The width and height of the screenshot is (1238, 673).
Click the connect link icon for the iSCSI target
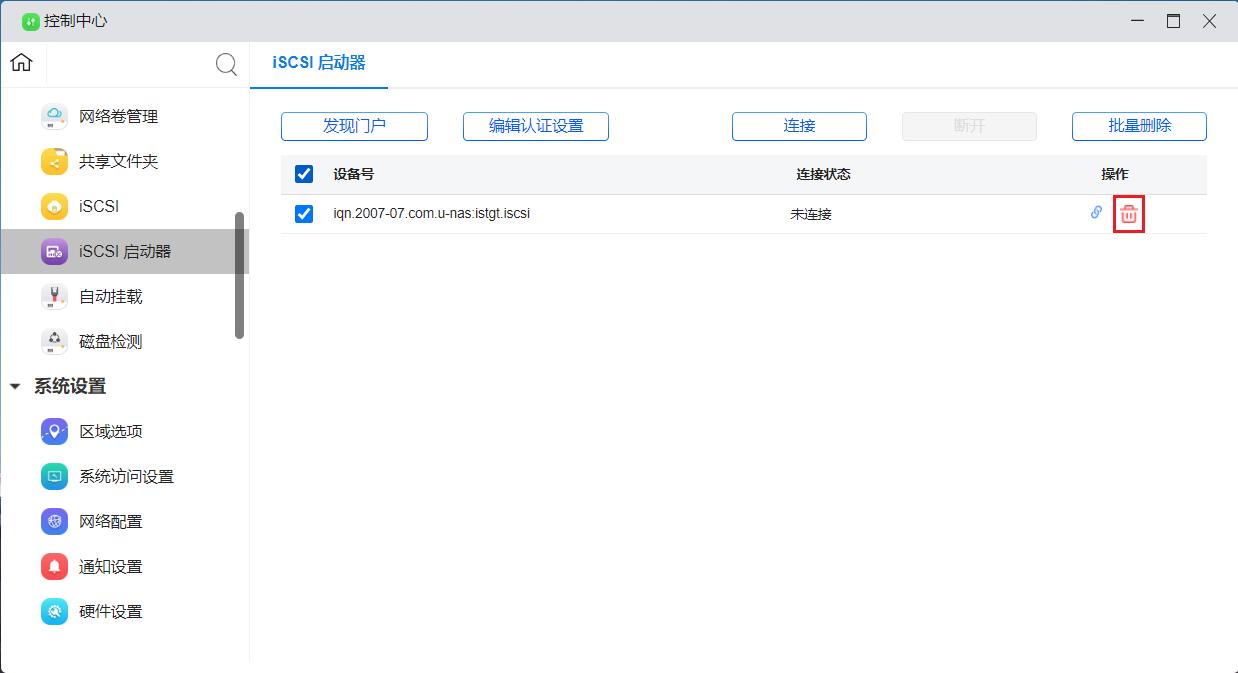point(1095,213)
